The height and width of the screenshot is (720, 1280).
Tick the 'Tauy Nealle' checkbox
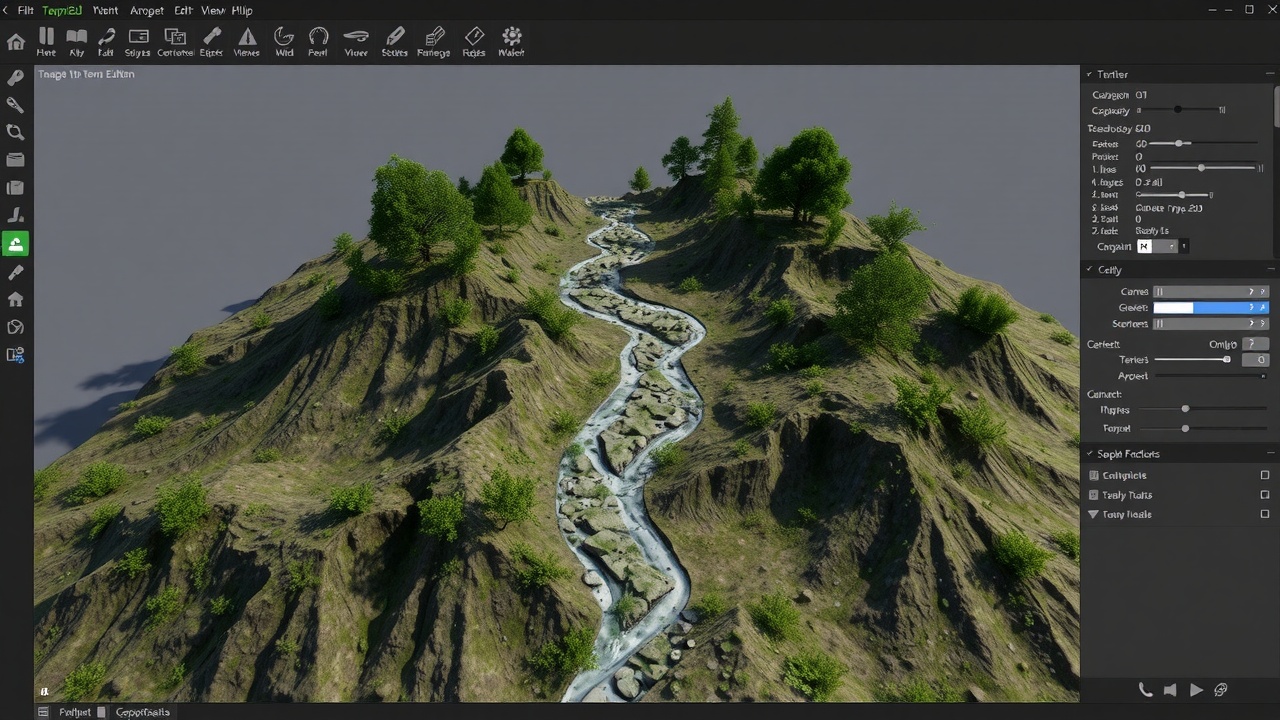(x=1265, y=514)
